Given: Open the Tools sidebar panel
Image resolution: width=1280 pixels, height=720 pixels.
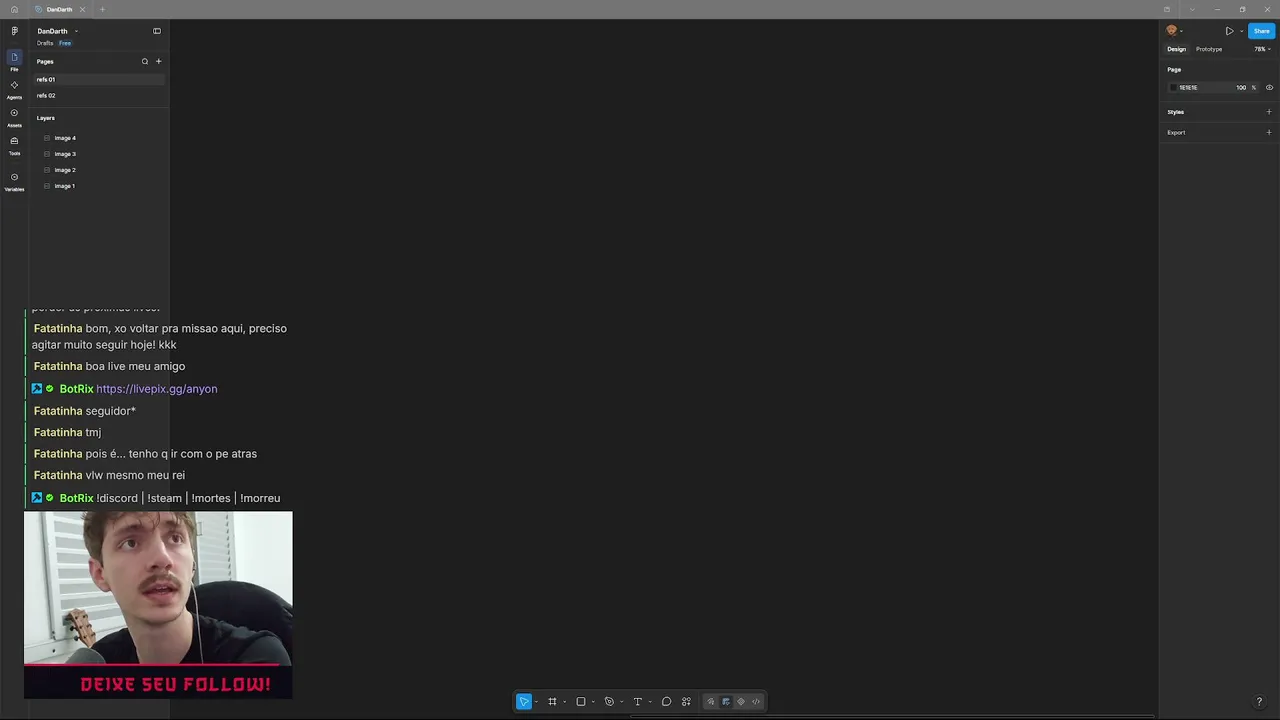Looking at the screenshot, I should pos(14,145).
